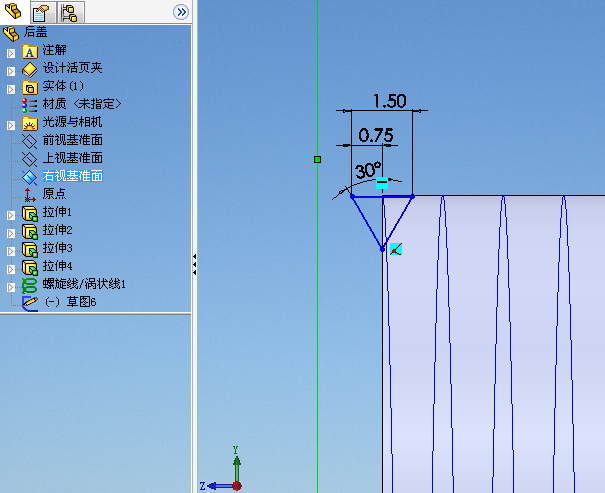Select 拉伸3 in the tree
This screenshot has height=493, width=605.
pos(57,248)
